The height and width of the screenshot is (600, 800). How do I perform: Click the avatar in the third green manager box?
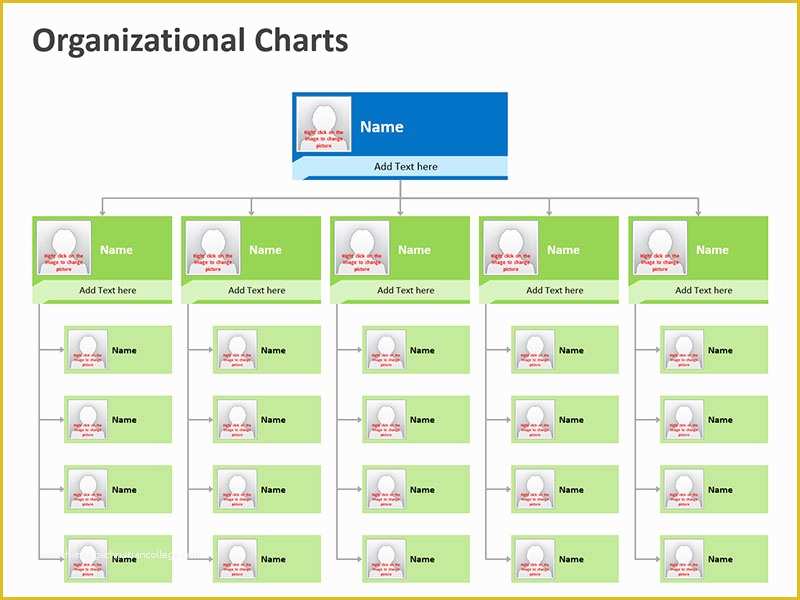tap(362, 248)
